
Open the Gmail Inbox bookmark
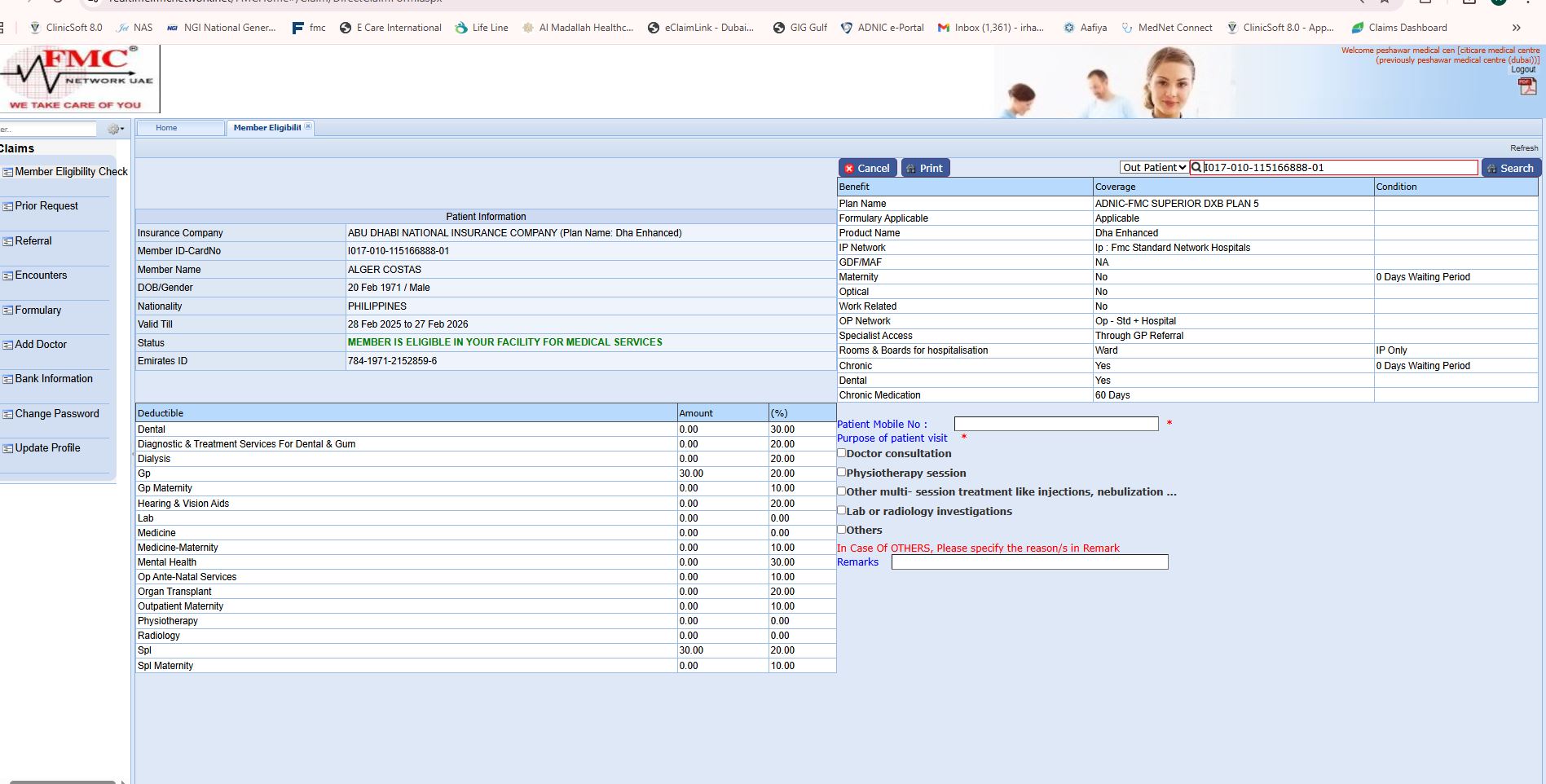coord(990,28)
